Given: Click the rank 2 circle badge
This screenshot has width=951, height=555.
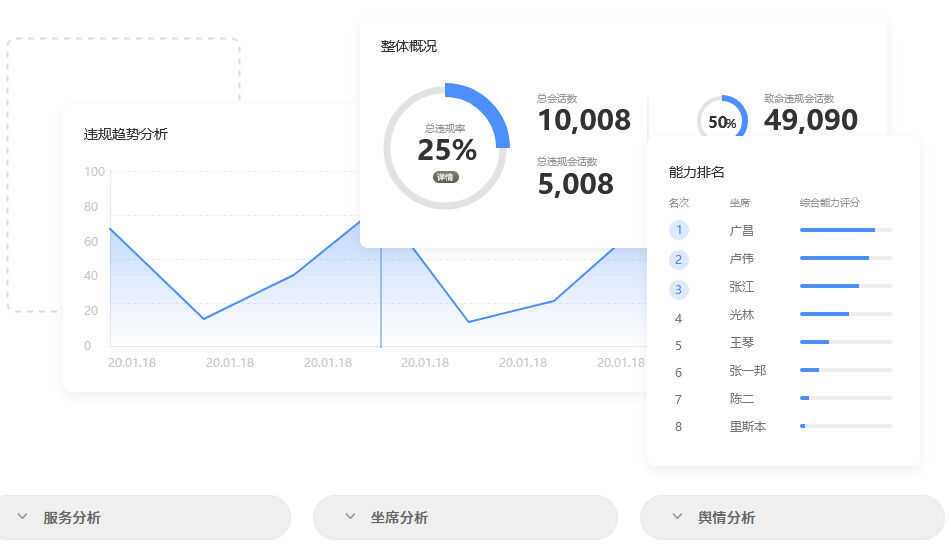Looking at the screenshot, I should (x=679, y=260).
